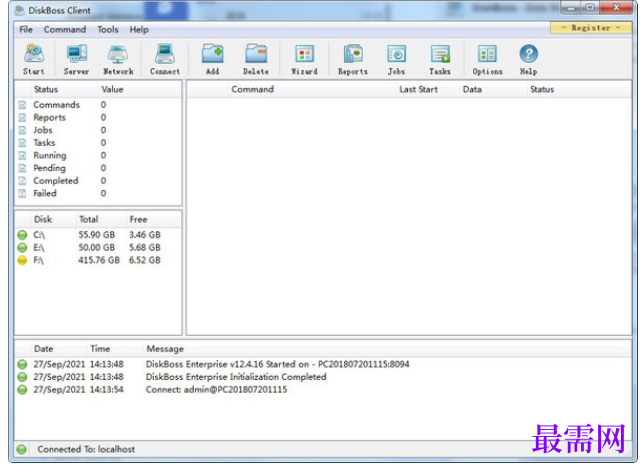This screenshot has width=644, height=470.
Task: Select the Reports status row
Action: [x=98, y=118]
